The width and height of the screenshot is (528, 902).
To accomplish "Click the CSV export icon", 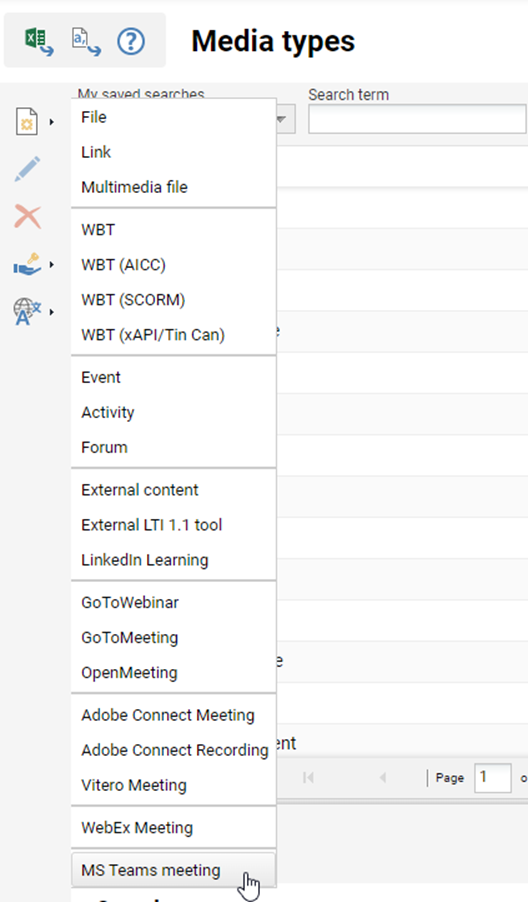I will coord(86,42).
